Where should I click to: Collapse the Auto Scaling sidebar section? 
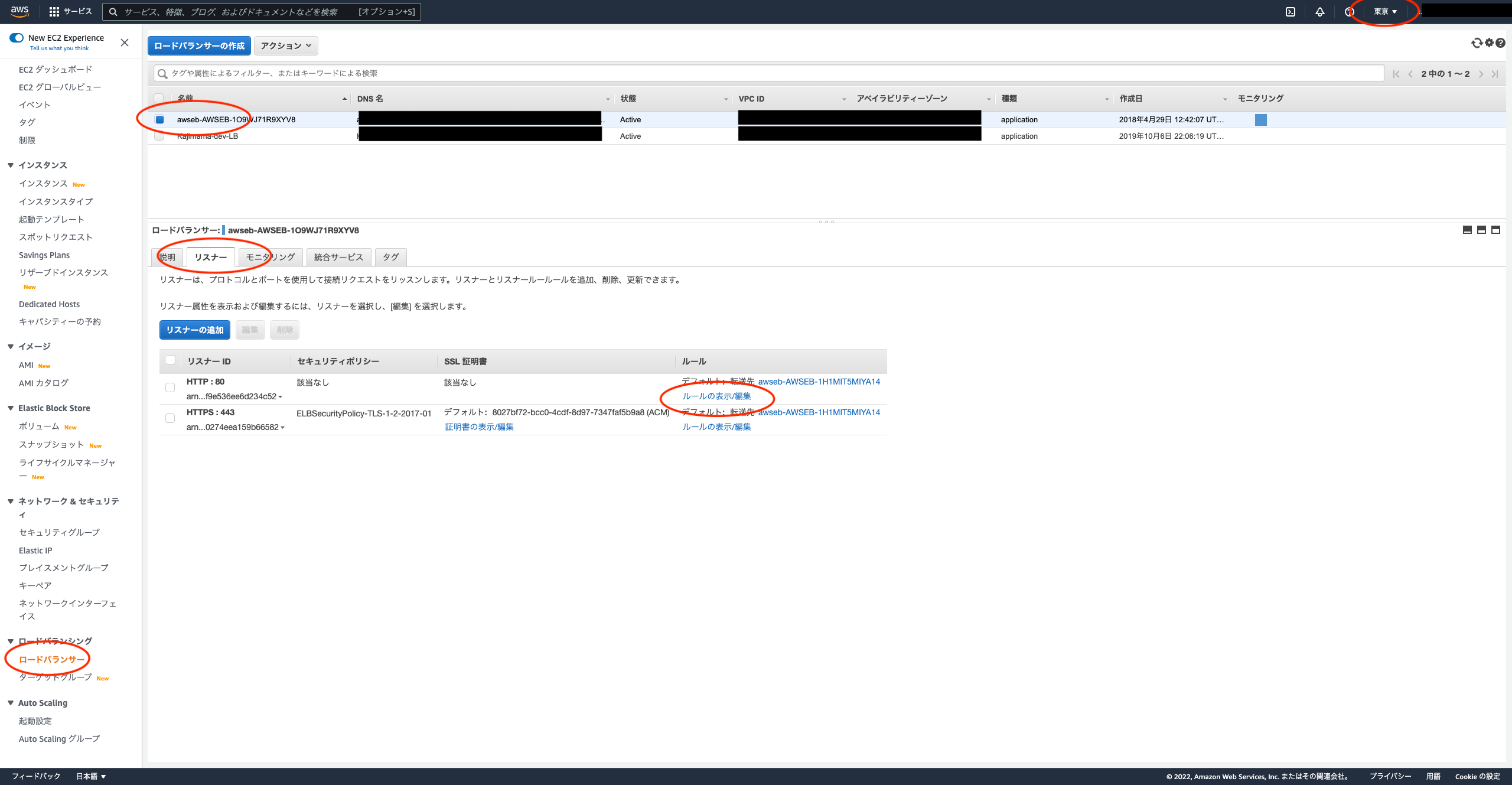[x=11, y=703]
